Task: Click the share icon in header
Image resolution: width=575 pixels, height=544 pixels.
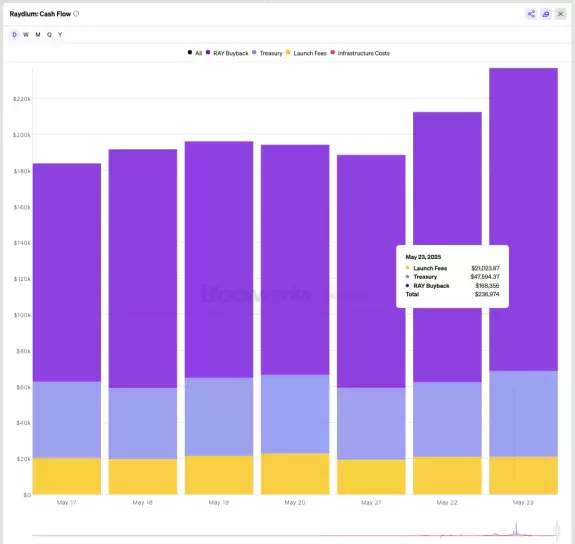Action: [531, 14]
